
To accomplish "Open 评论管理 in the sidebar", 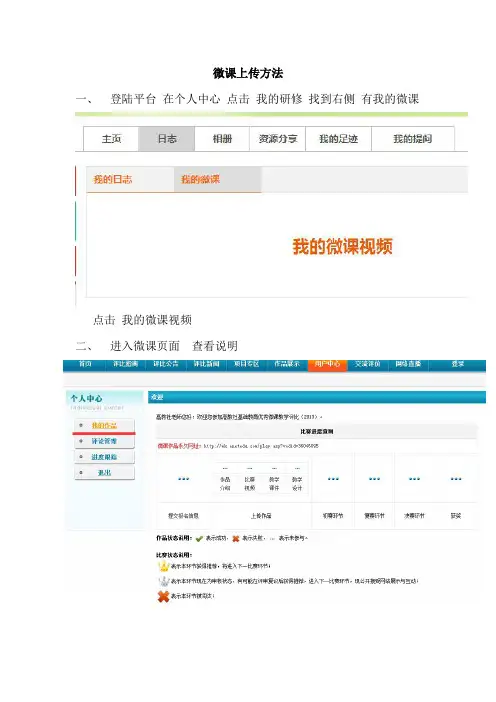I will (104, 441).
